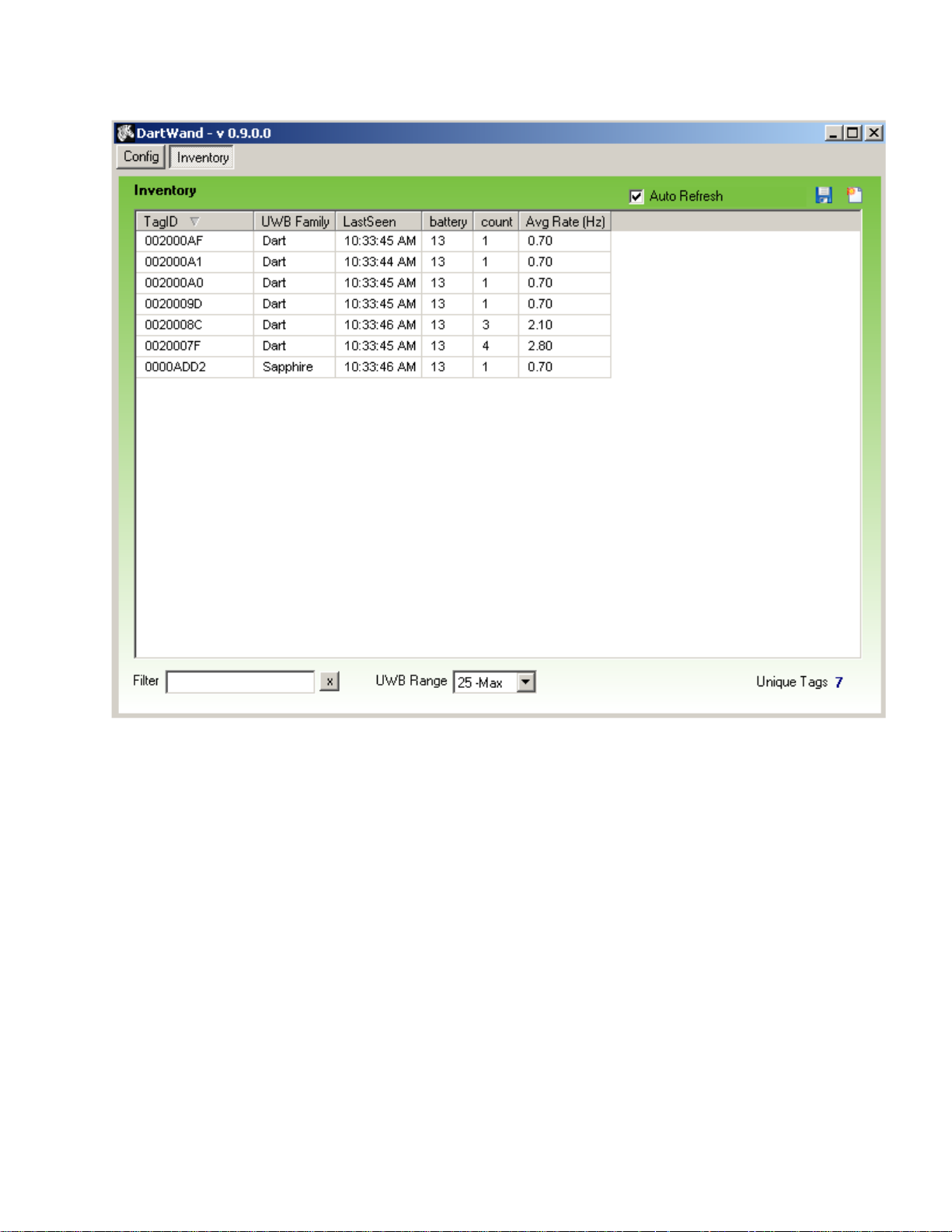Click into the Filter text field

tap(240, 682)
